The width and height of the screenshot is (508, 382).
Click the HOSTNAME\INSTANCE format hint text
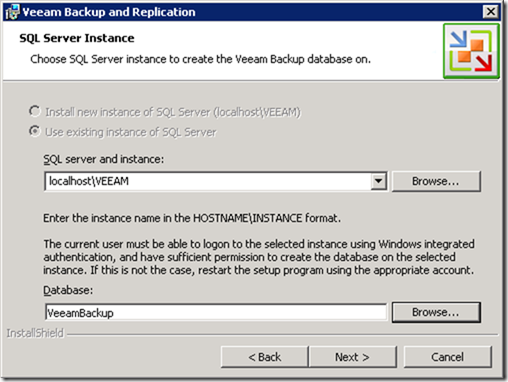[192, 218]
